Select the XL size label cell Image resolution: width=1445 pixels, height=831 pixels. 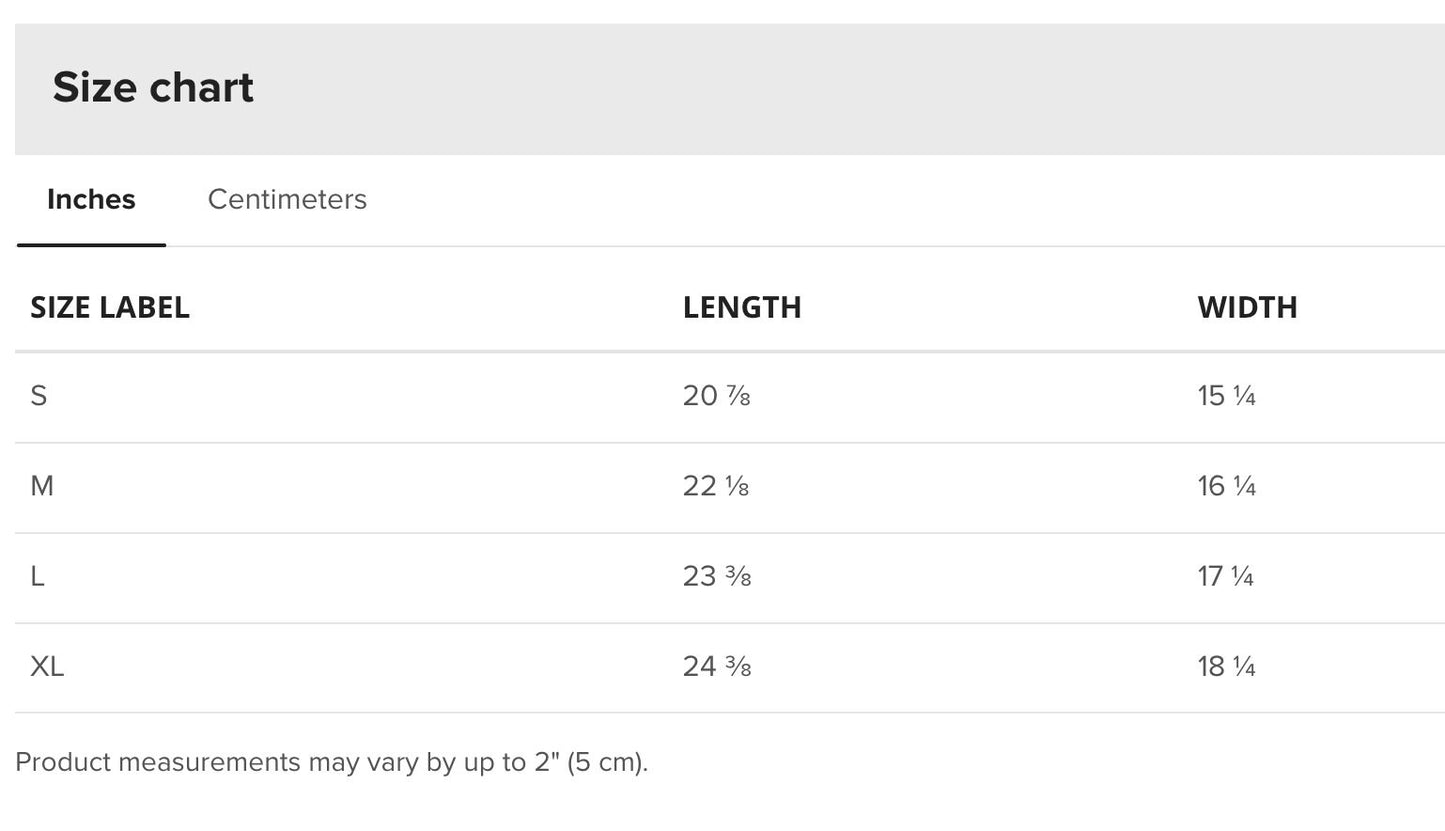point(47,666)
